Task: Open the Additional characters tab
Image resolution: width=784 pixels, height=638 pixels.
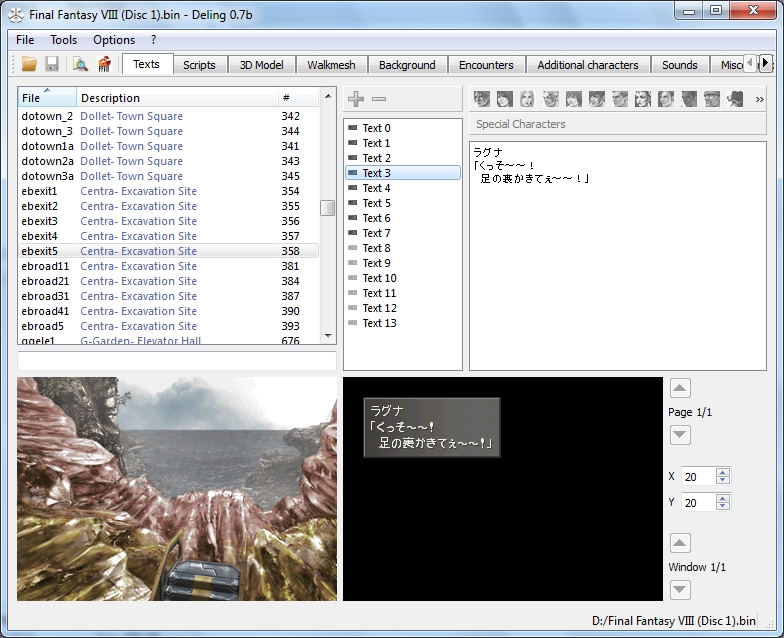Action: (588, 65)
